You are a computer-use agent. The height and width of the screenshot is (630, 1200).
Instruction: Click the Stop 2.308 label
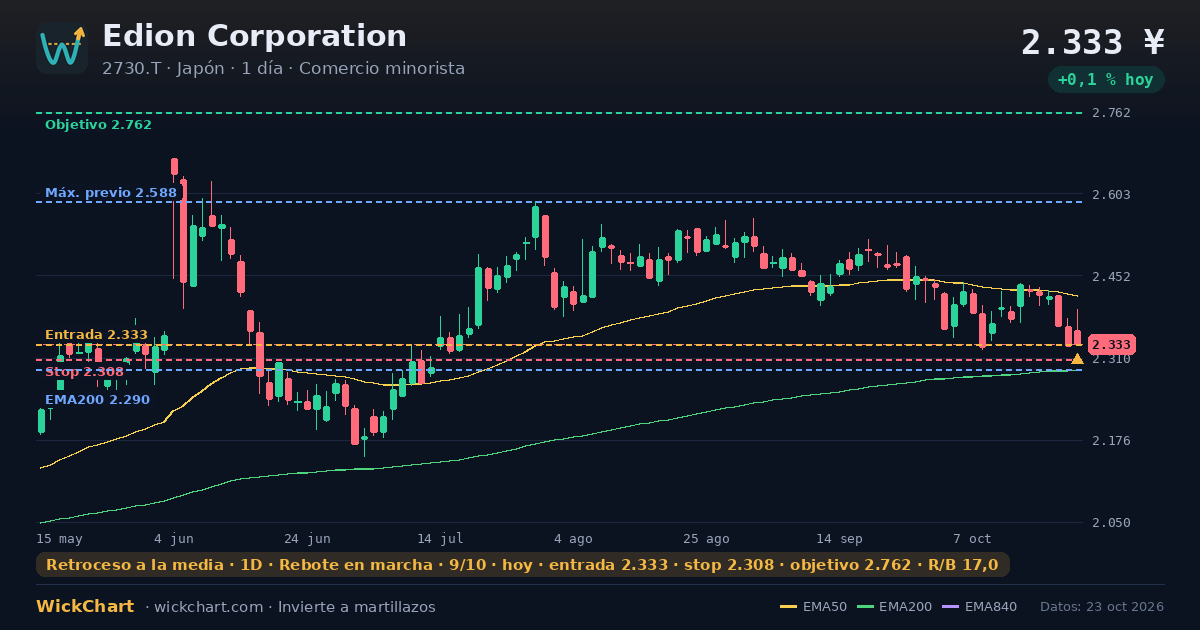click(x=85, y=372)
